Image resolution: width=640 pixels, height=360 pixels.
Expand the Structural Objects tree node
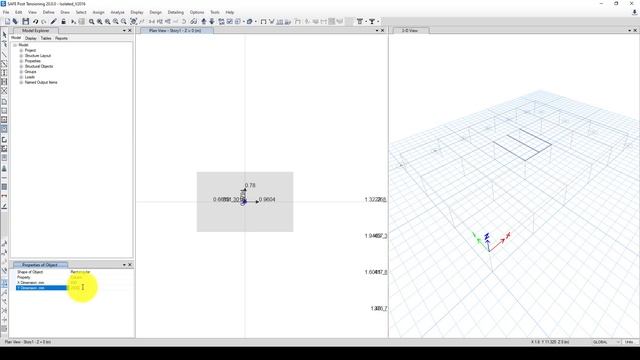(x=21, y=66)
